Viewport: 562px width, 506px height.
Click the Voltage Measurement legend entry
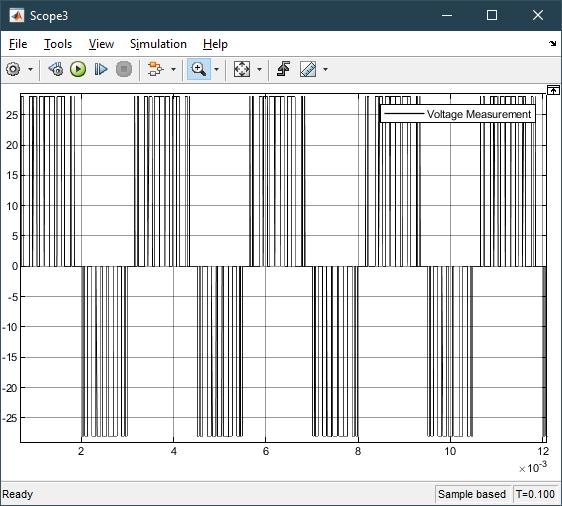pos(458,114)
